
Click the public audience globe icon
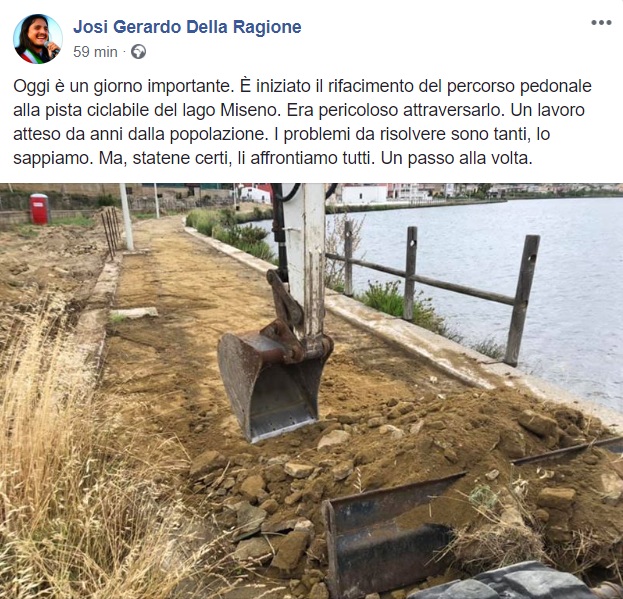pos(138,52)
